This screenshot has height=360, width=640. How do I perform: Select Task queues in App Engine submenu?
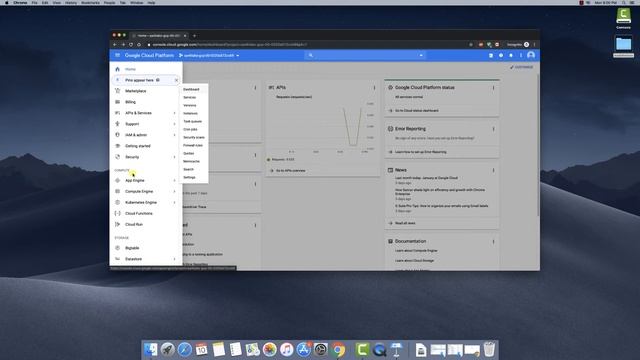(194, 121)
